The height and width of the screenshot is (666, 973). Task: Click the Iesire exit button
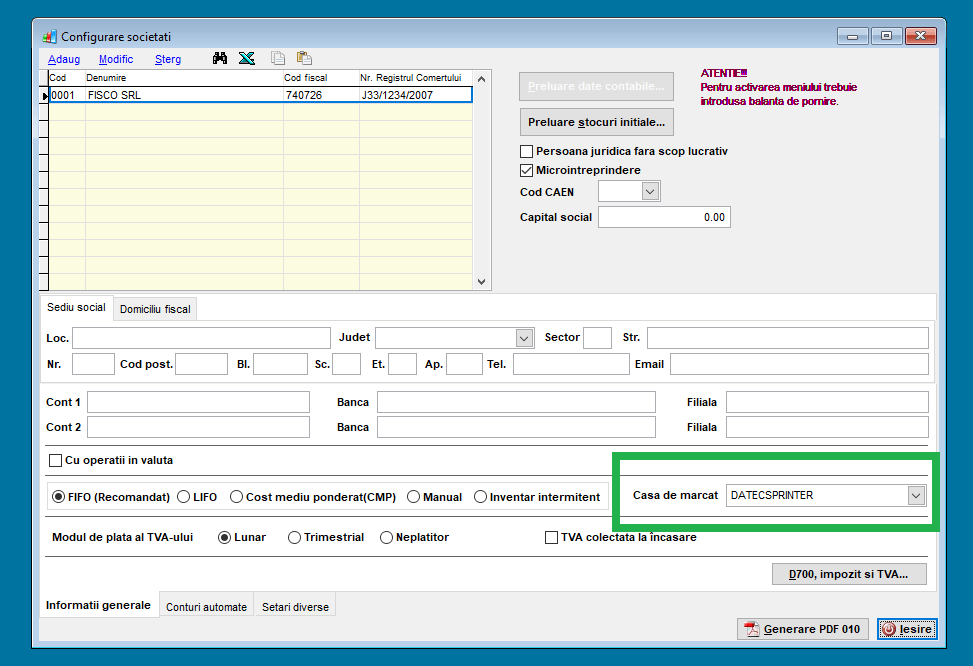907,629
